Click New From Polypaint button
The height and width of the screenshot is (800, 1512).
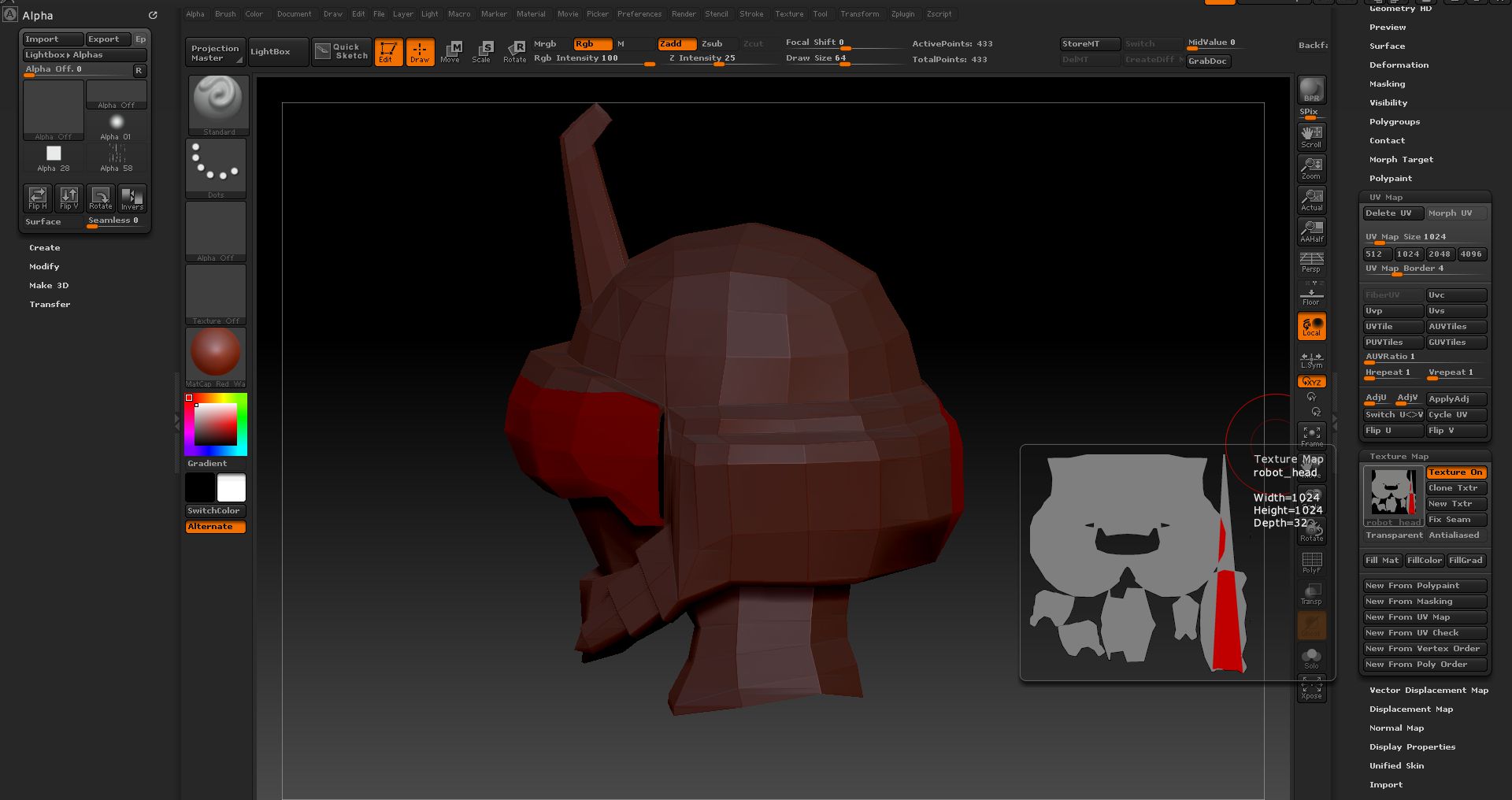tap(1423, 585)
